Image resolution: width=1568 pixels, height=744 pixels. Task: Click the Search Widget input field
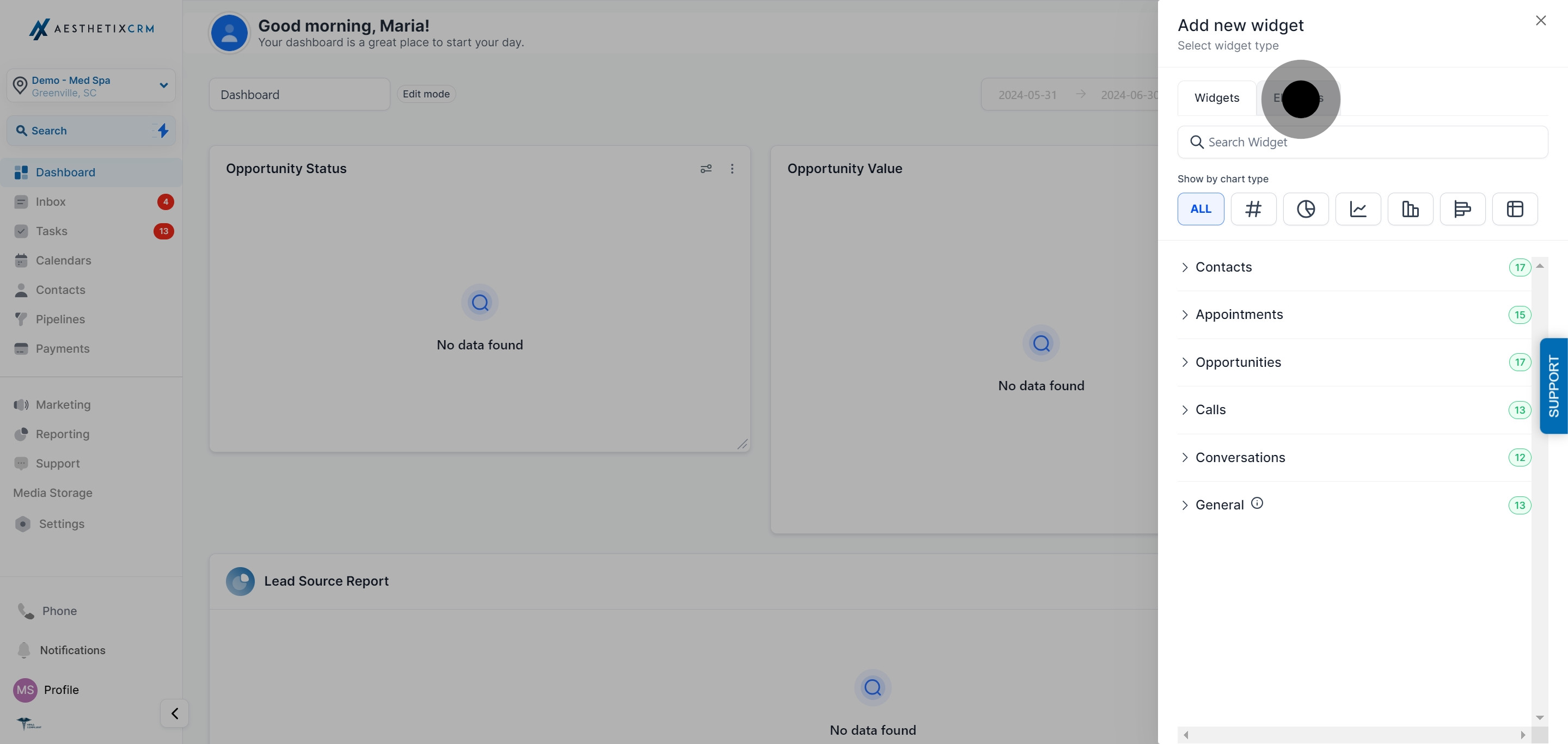[x=1363, y=143]
